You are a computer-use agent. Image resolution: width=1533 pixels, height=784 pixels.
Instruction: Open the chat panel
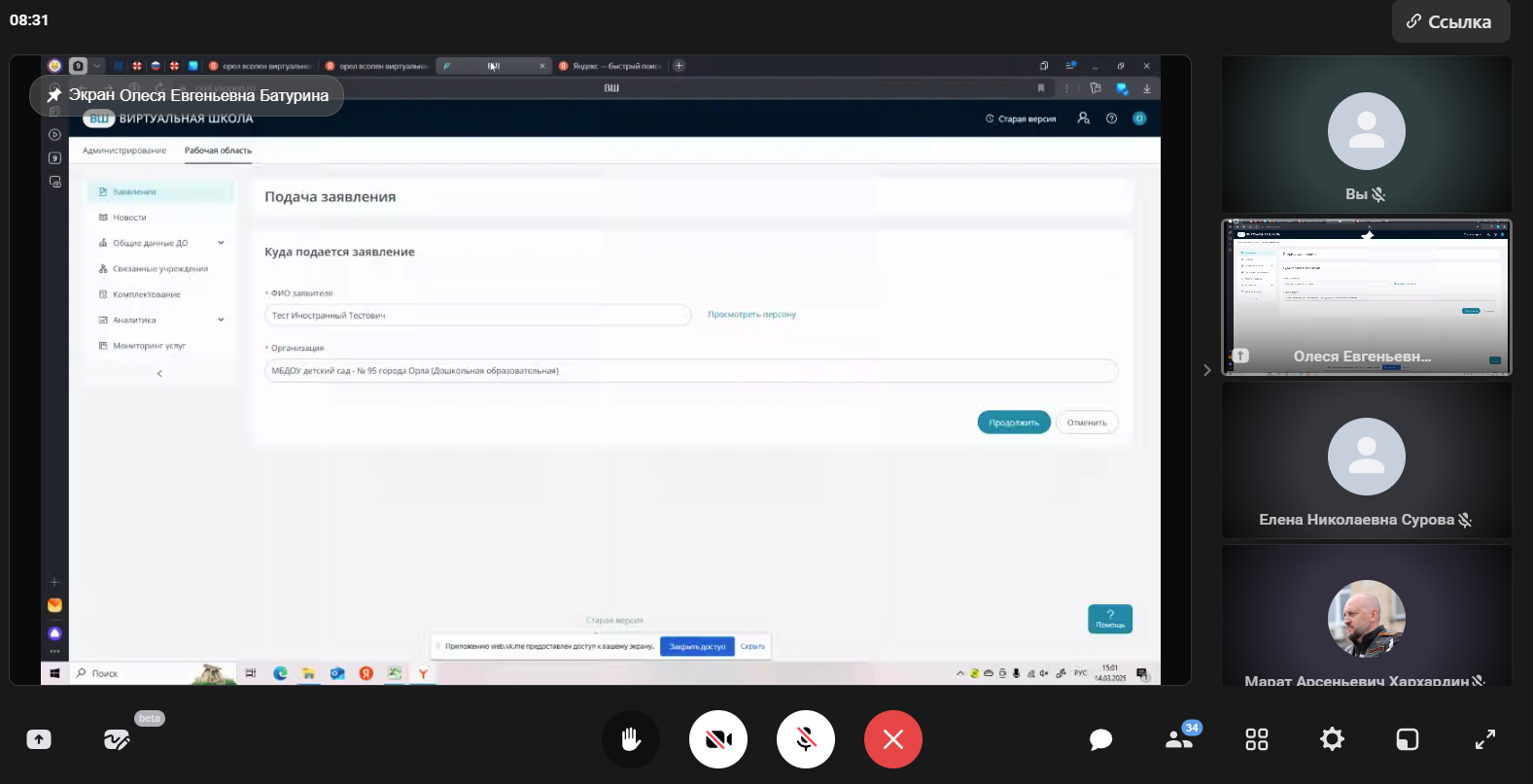click(x=1100, y=739)
